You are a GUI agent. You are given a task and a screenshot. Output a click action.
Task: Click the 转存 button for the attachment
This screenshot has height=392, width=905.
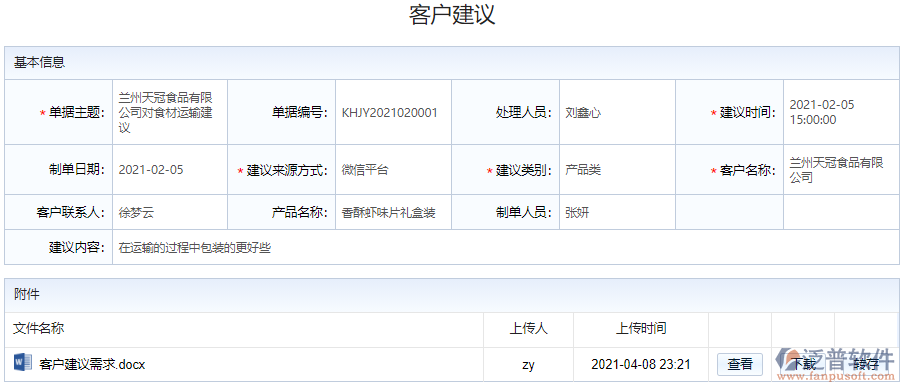point(866,364)
